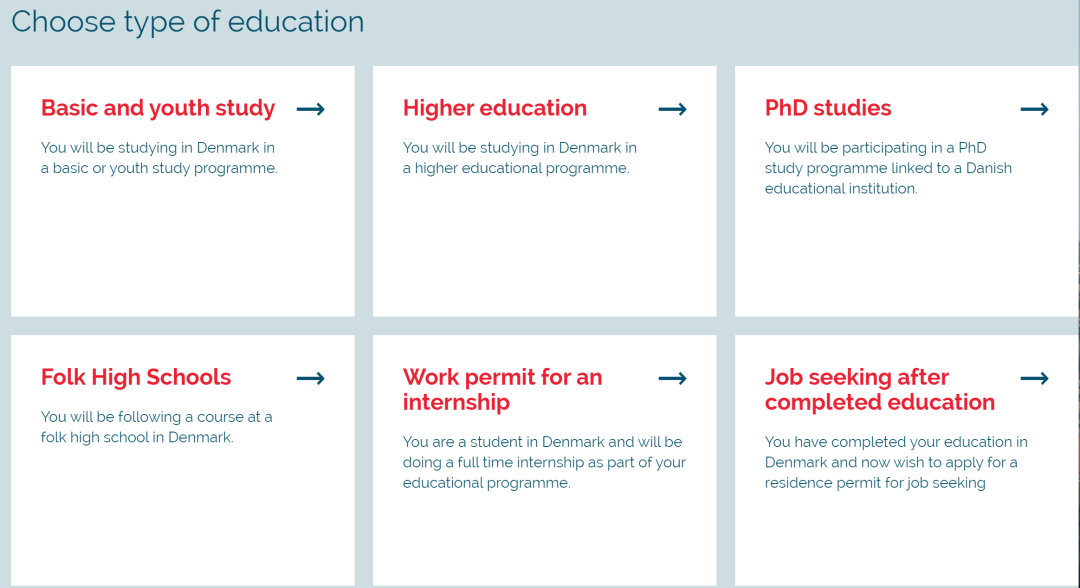This screenshot has height=588, width=1080.
Task: Click the residence permit for job seeking description
Action: click(896, 462)
